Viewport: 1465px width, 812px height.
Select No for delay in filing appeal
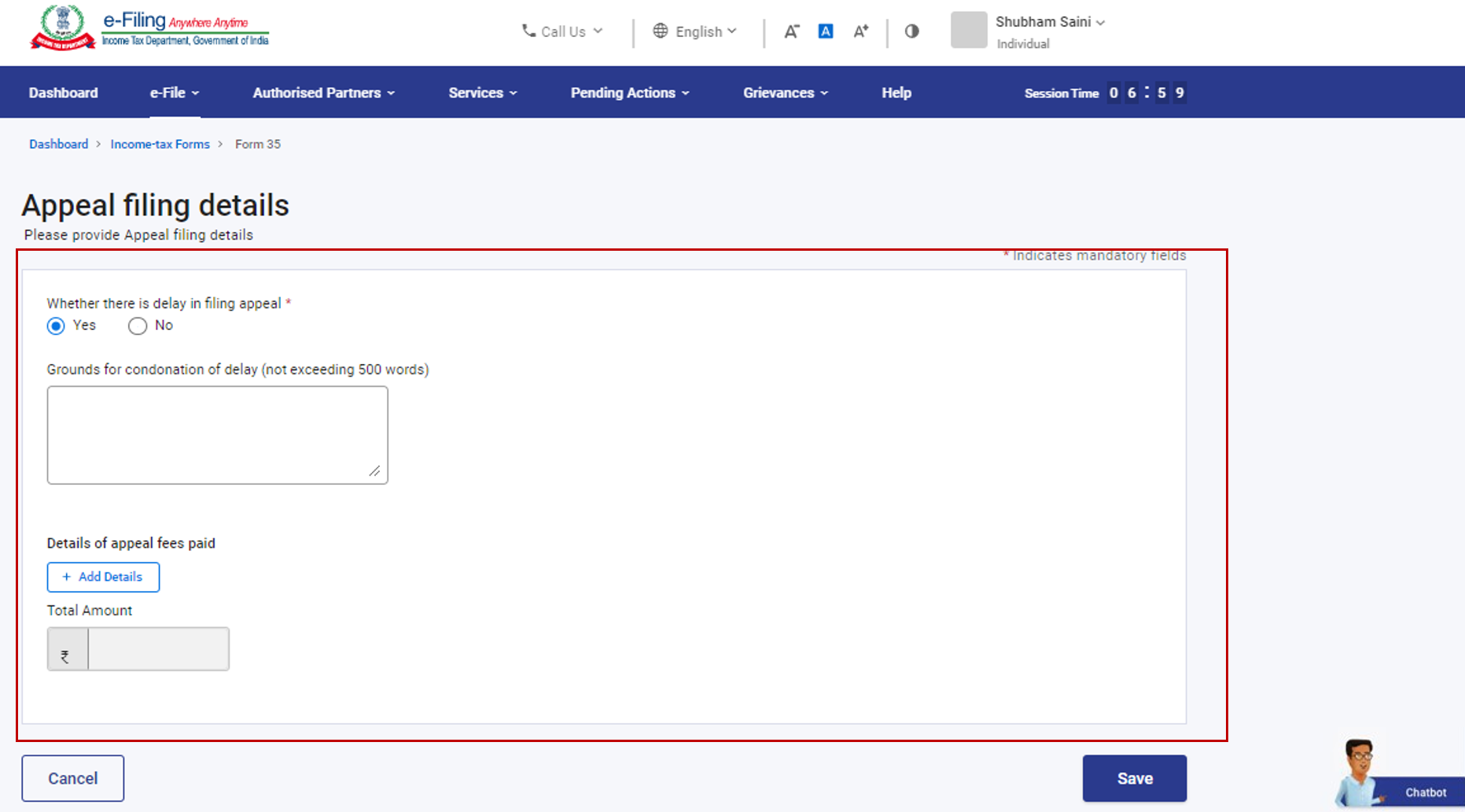138,326
